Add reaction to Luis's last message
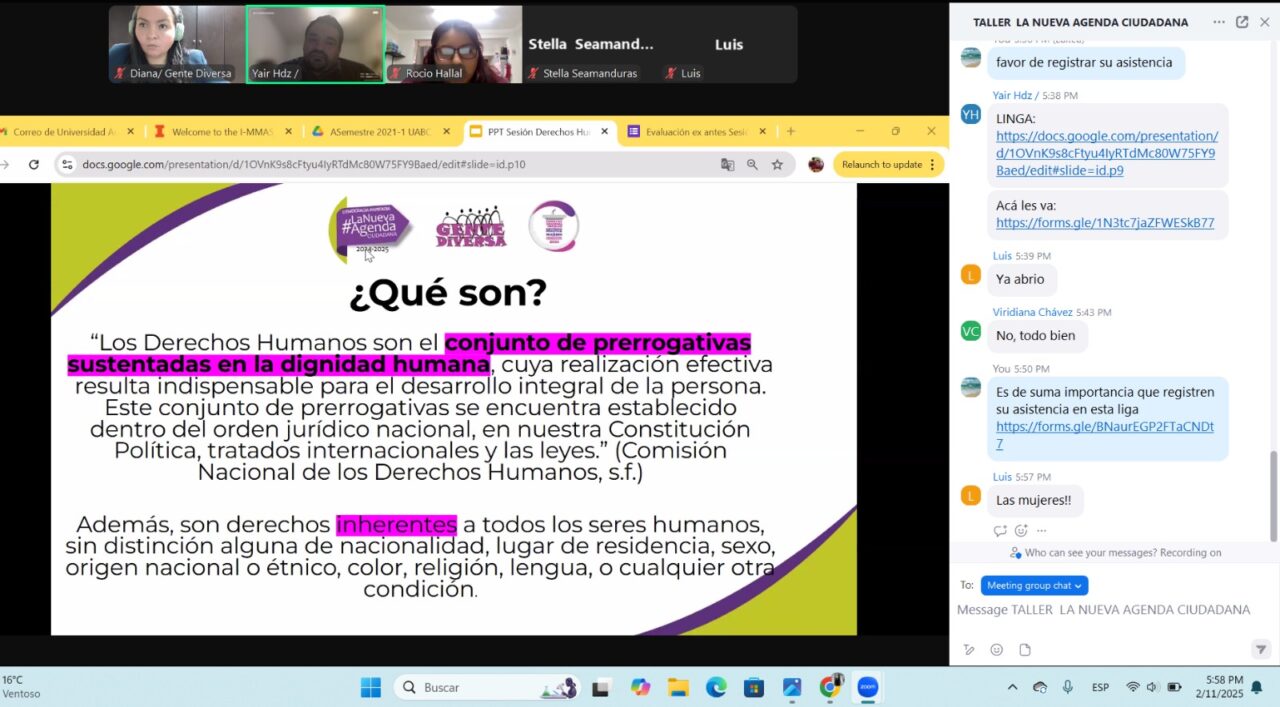The height and width of the screenshot is (707, 1280). pos(1021,531)
